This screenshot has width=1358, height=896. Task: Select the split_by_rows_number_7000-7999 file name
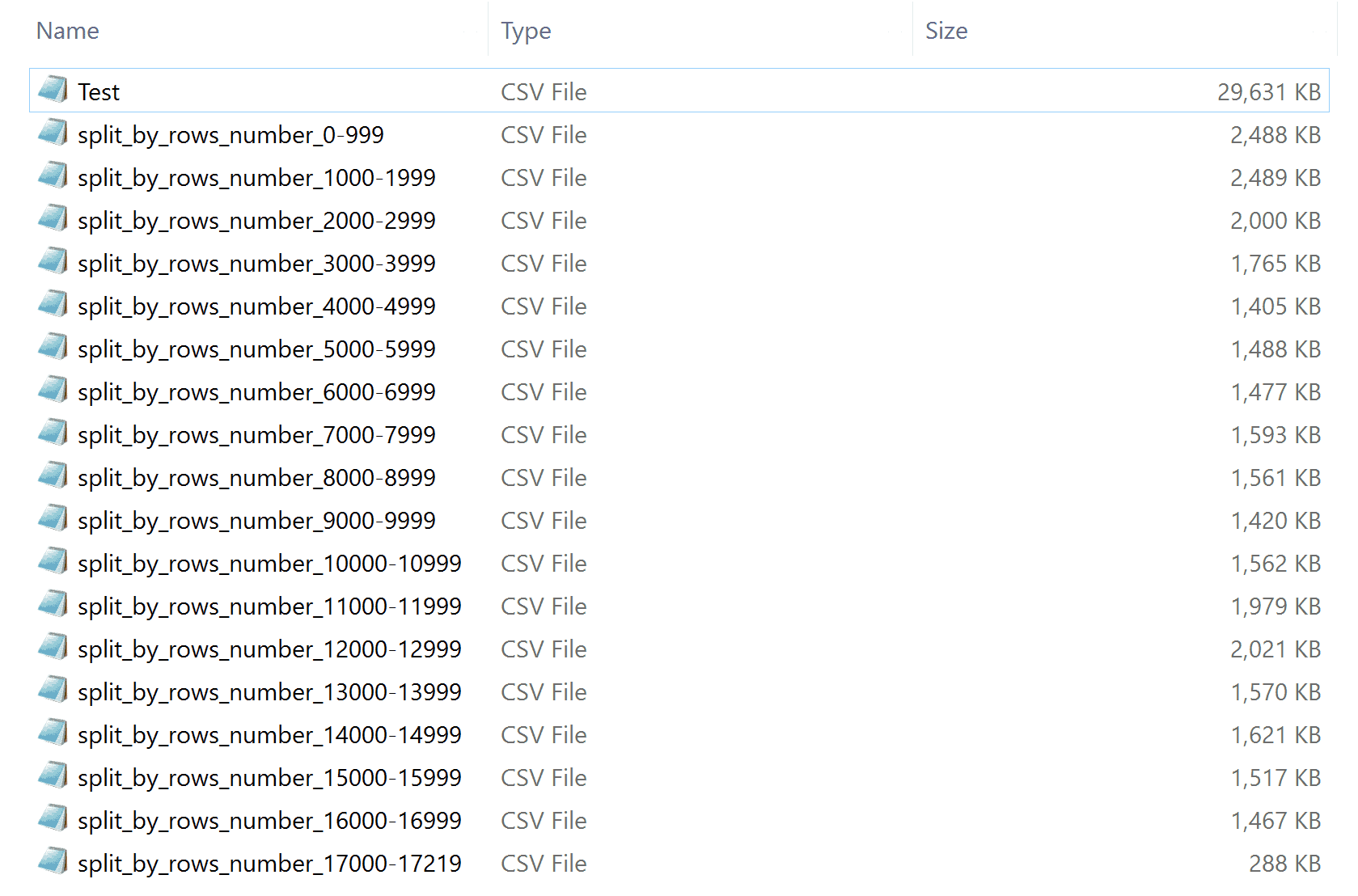tap(256, 435)
